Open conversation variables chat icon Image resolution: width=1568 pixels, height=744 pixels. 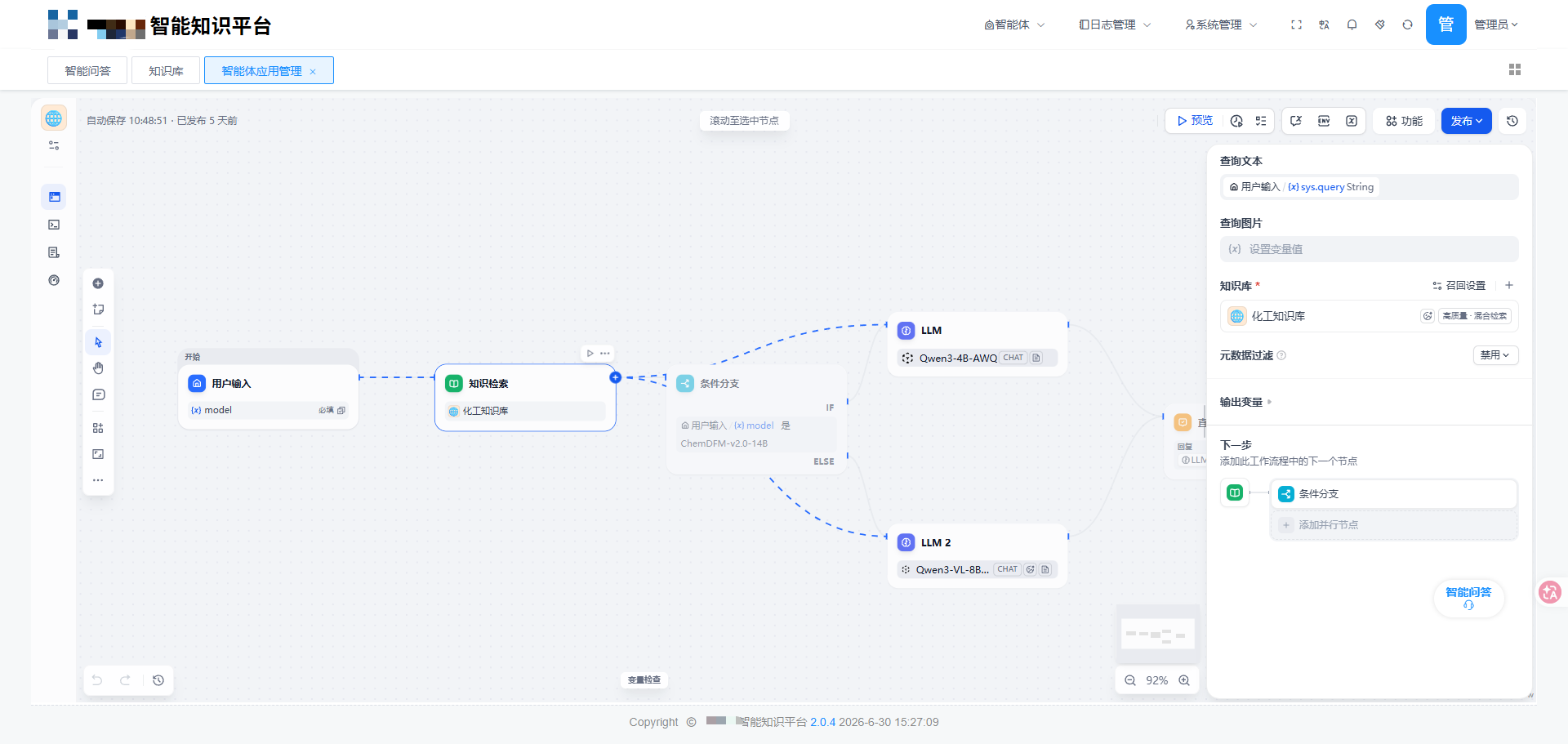point(1296,121)
